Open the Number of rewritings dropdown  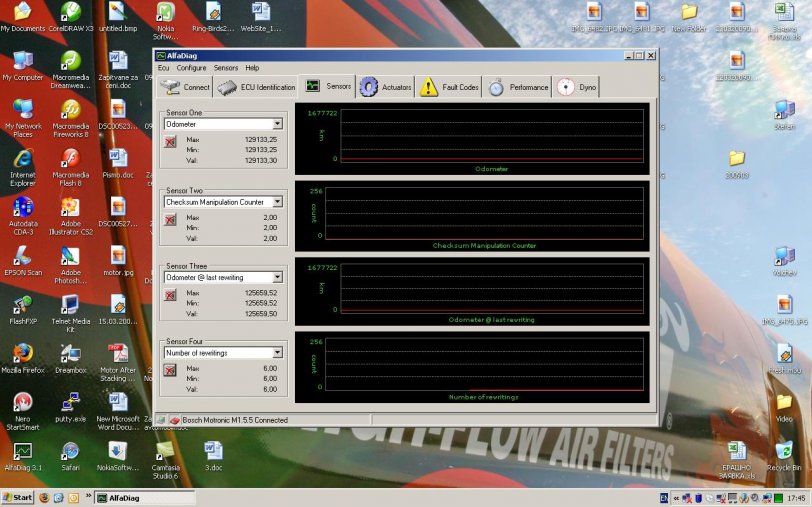pyautogui.click(x=277, y=353)
